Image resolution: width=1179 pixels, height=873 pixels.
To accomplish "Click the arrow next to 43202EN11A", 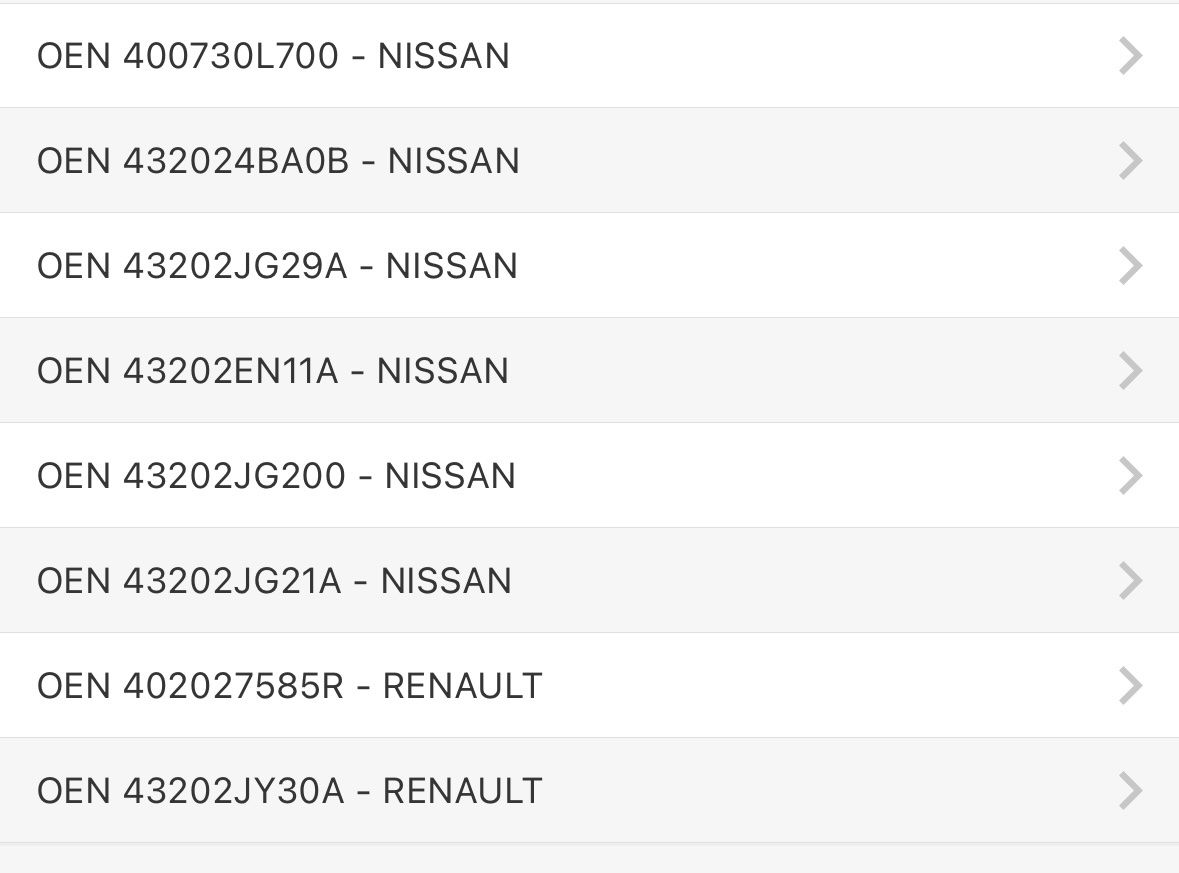I will (x=1130, y=371).
